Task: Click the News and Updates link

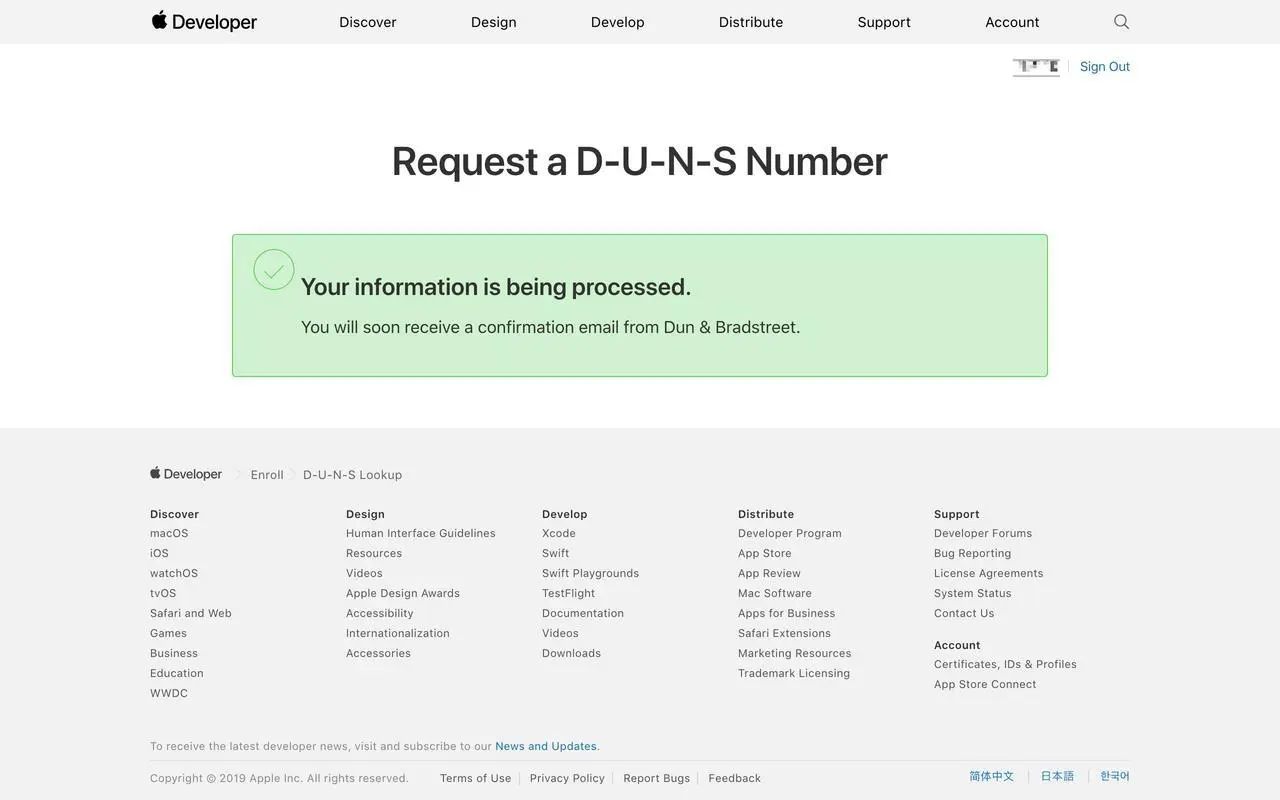Action: [x=546, y=746]
